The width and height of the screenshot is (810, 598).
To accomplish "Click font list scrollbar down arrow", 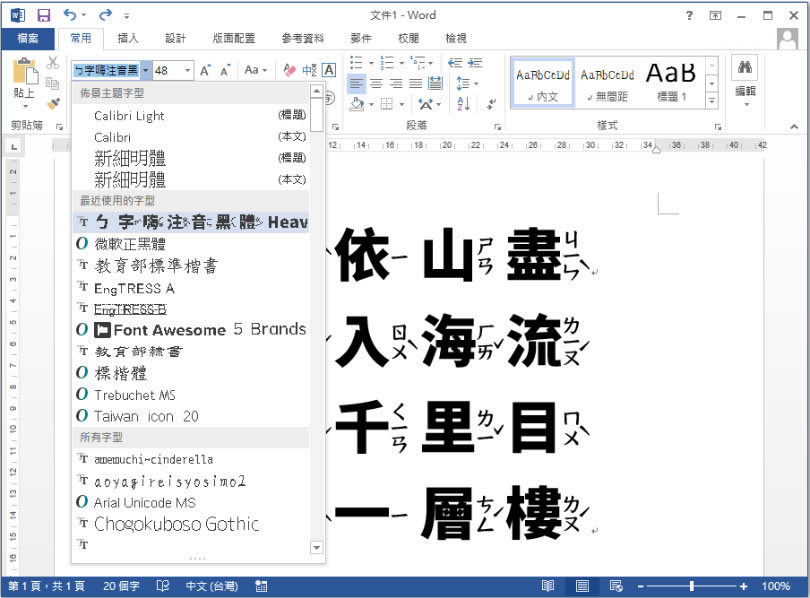I will click(x=317, y=548).
